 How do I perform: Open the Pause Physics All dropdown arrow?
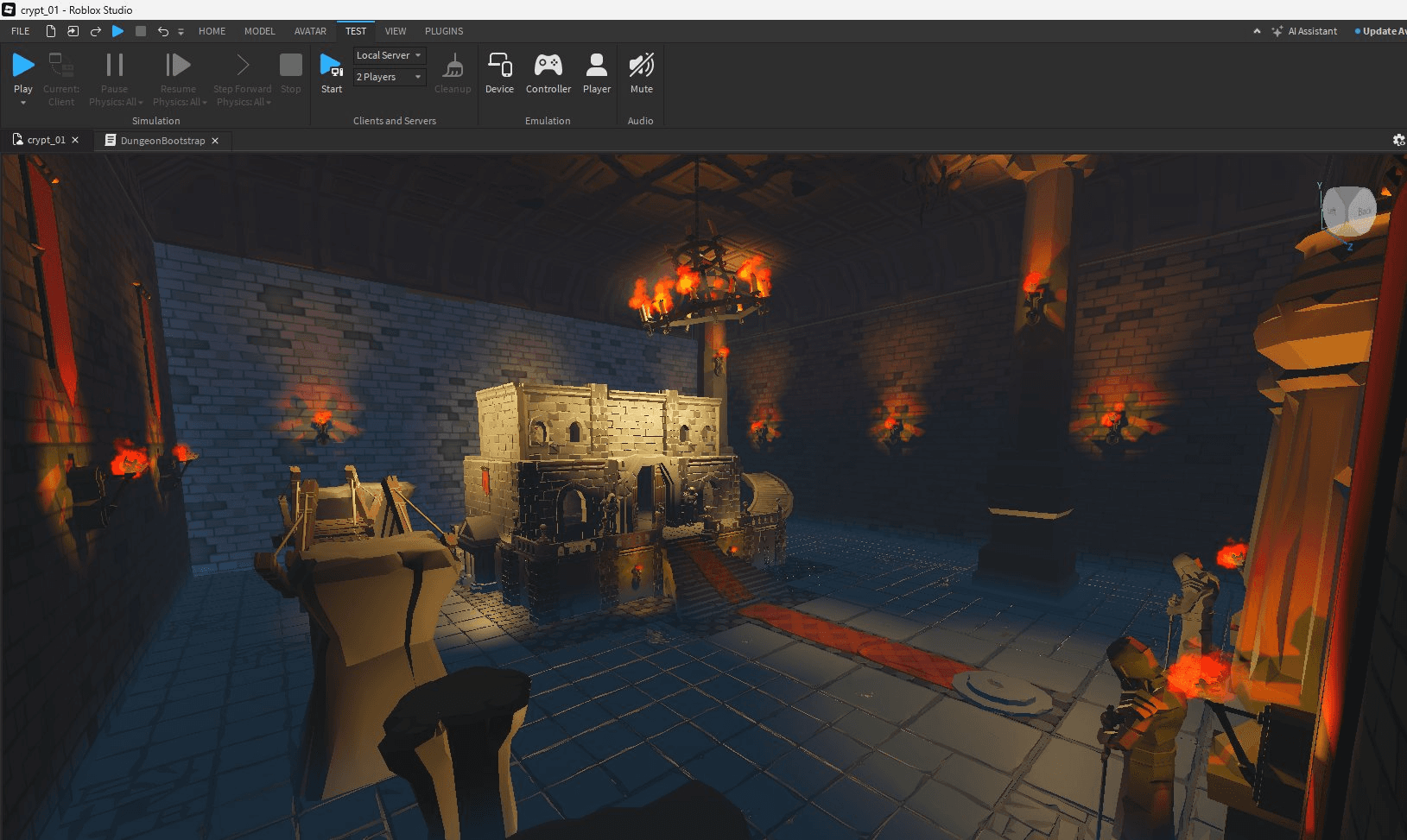coord(141,103)
